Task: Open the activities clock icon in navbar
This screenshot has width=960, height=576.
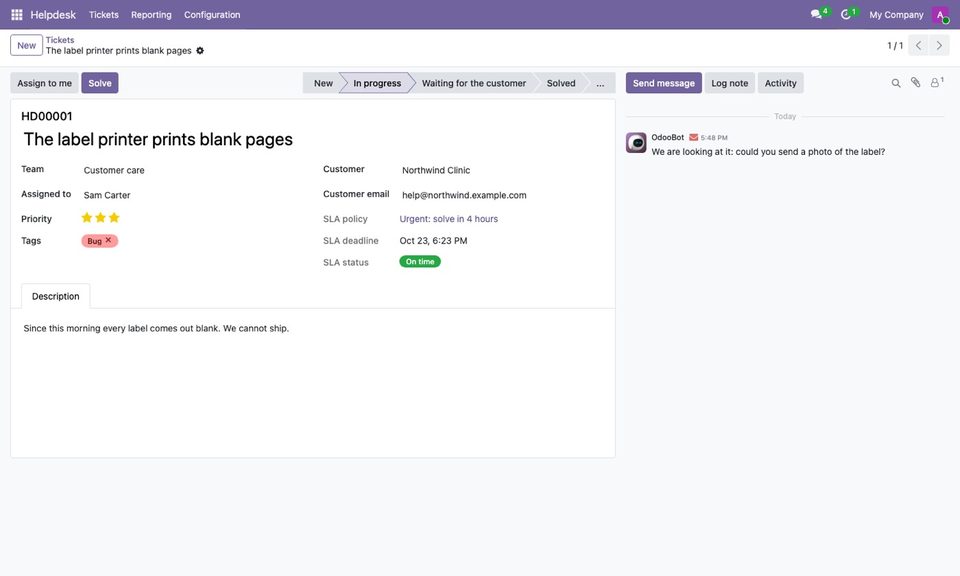Action: (x=846, y=14)
